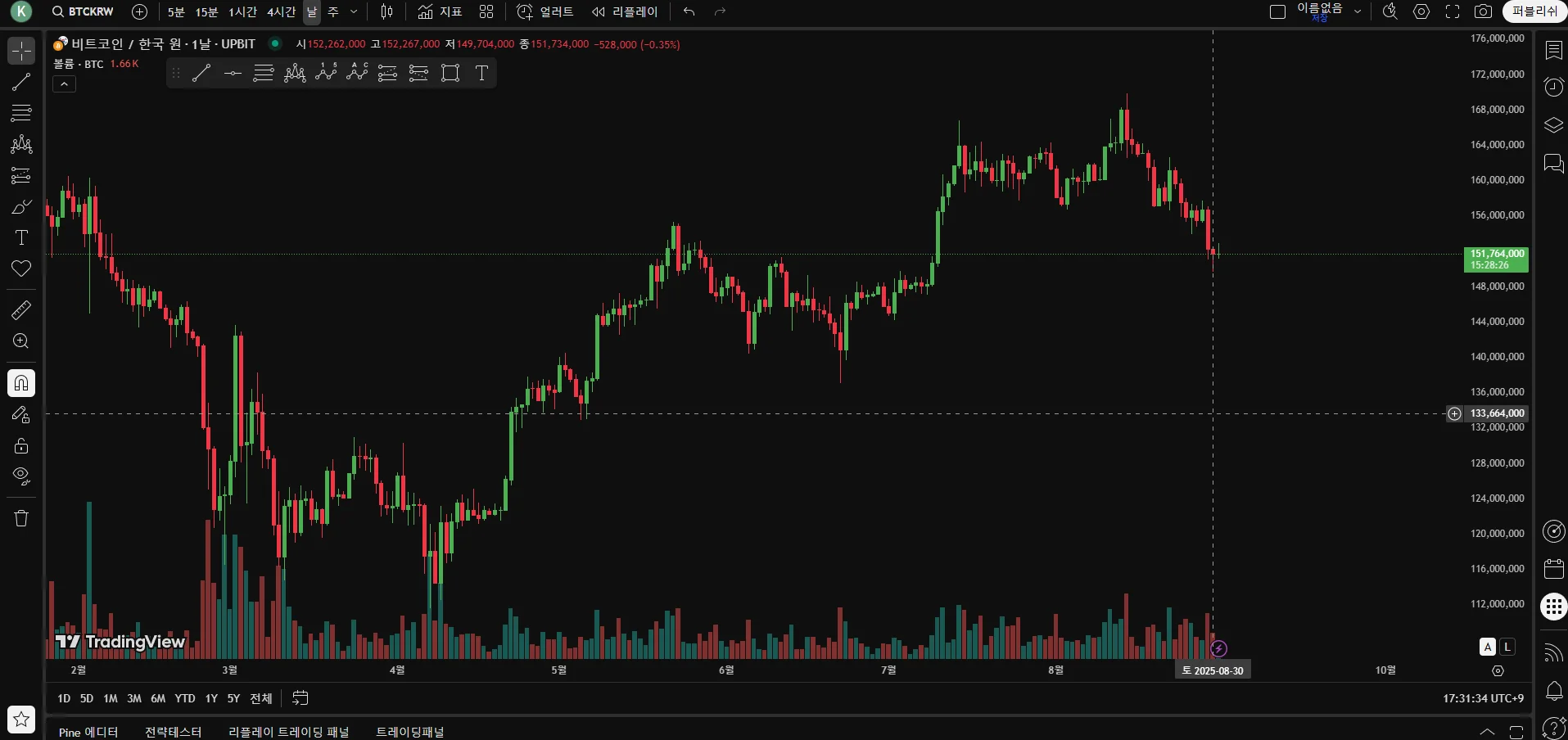Screen dimensions: 1568x740
Task: Select the text tool in left sidebar
Action: click(21, 237)
